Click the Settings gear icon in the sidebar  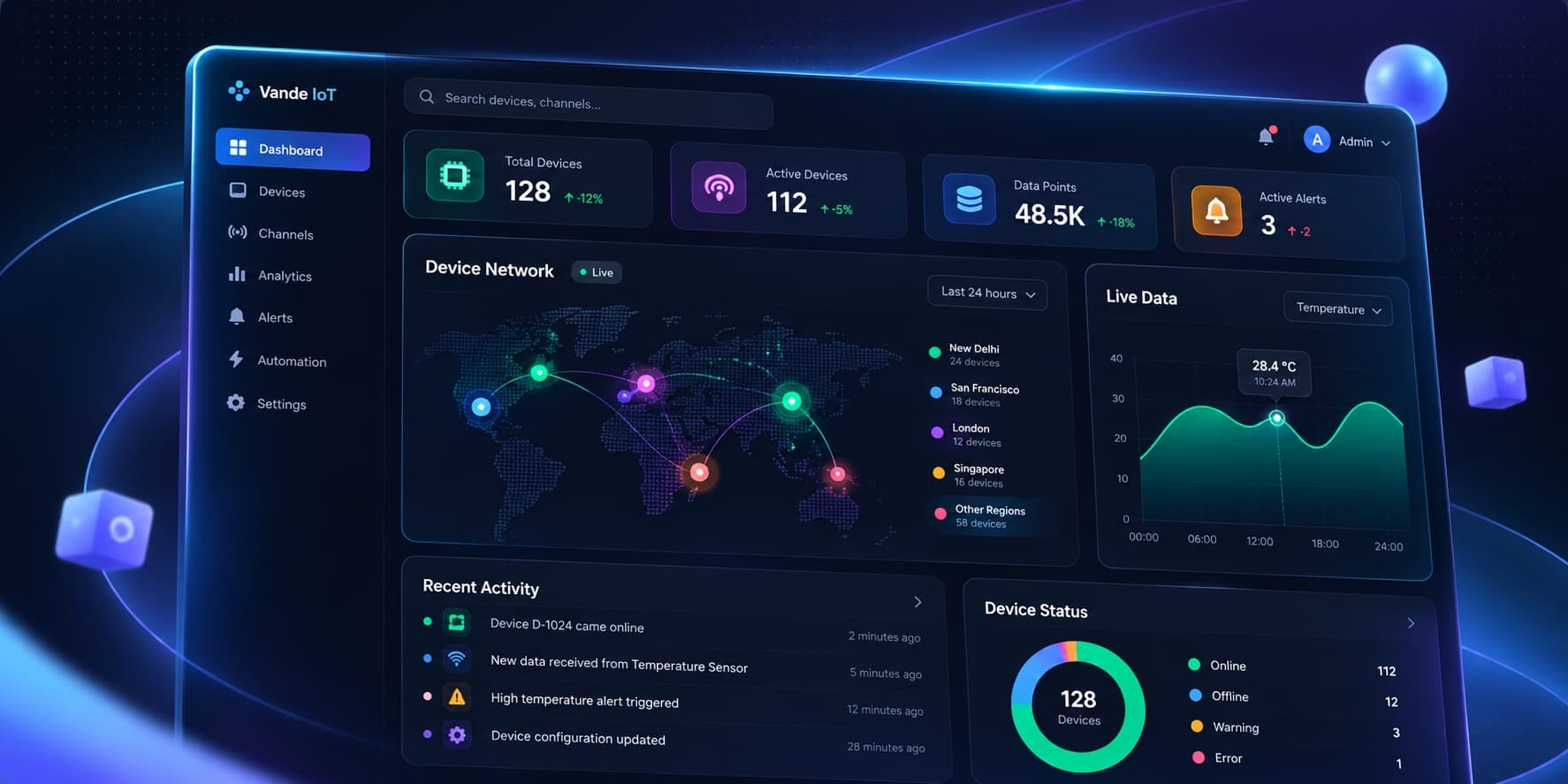click(x=236, y=402)
